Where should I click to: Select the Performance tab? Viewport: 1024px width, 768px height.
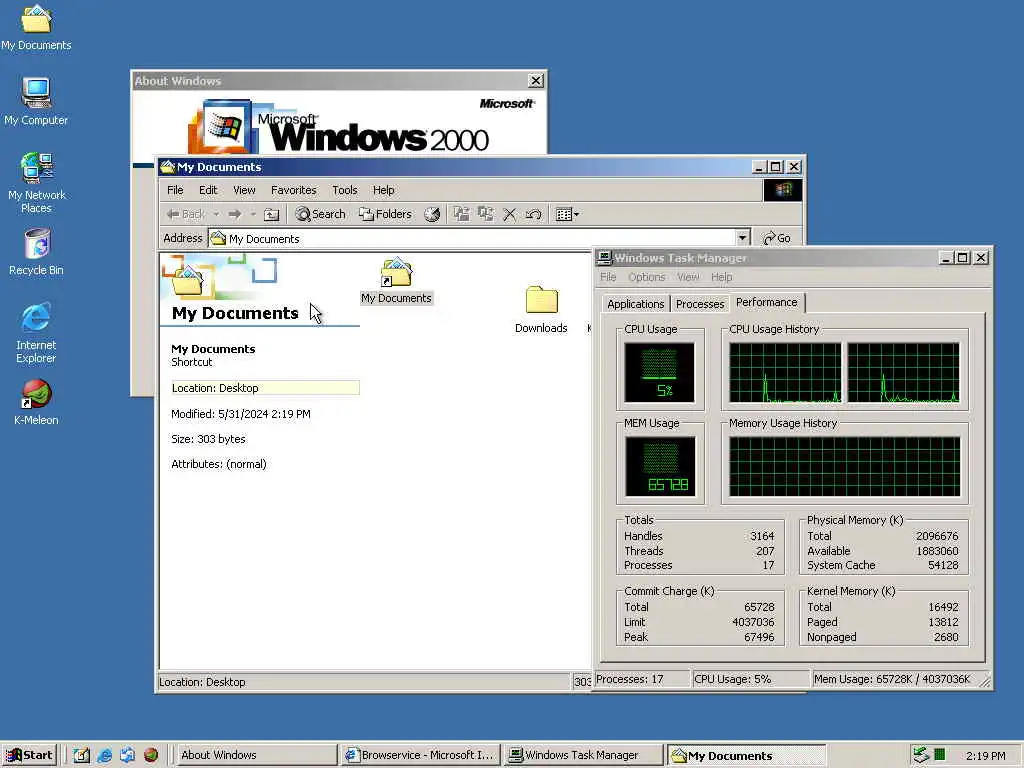point(767,302)
